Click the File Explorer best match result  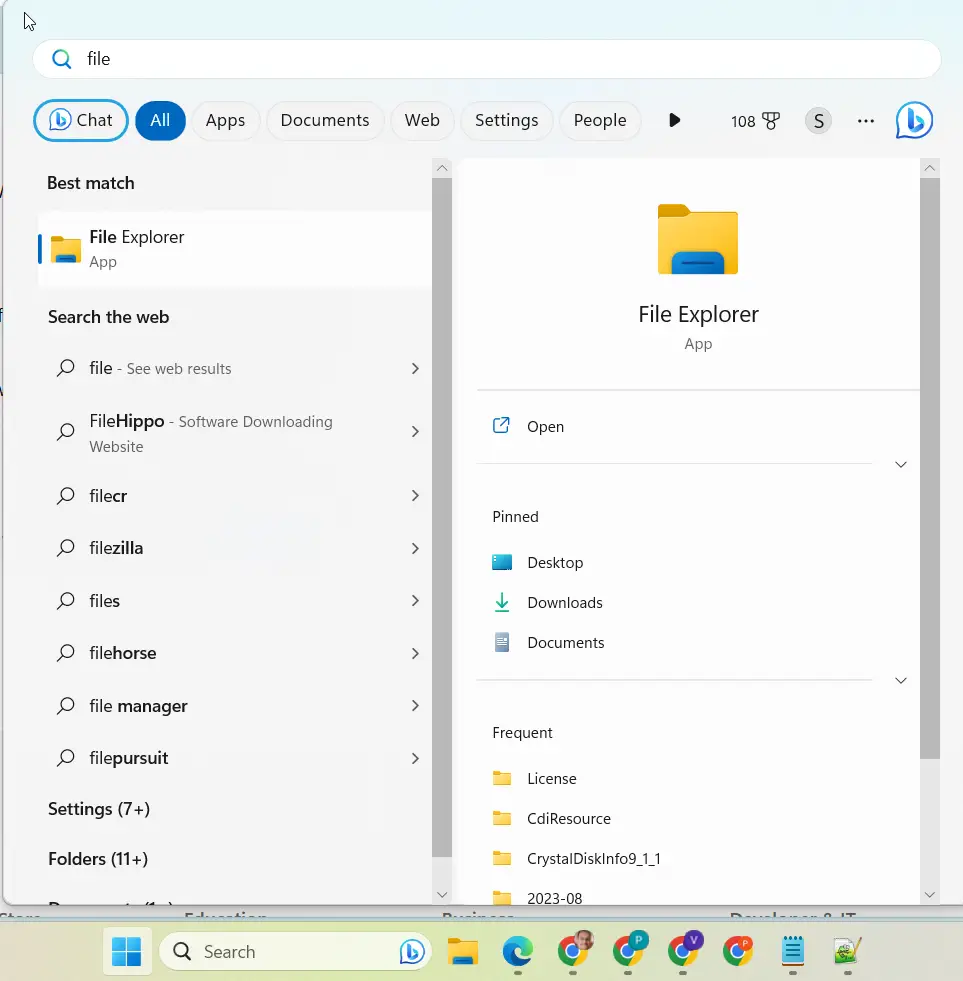235,249
